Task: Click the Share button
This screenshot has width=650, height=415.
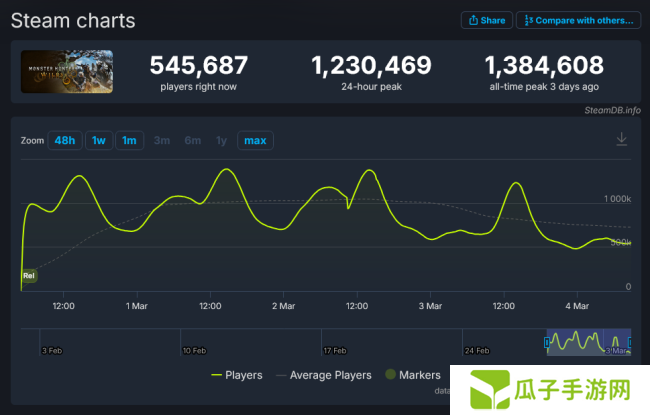Action: point(487,20)
